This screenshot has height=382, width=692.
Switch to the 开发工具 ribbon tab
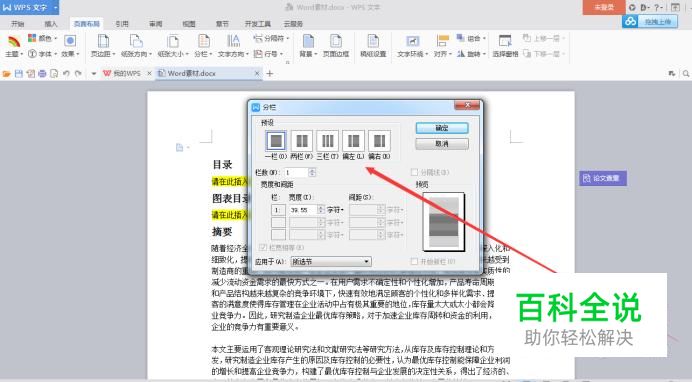pos(258,24)
